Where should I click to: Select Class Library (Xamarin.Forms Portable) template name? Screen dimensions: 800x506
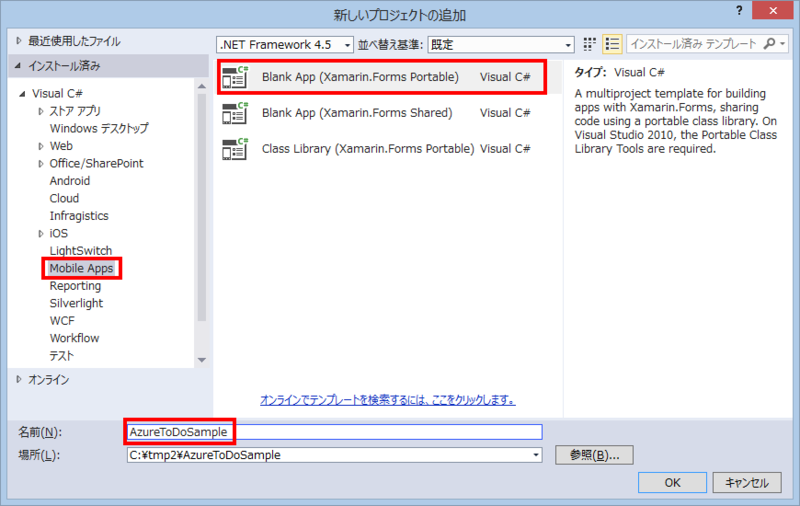pos(368,148)
